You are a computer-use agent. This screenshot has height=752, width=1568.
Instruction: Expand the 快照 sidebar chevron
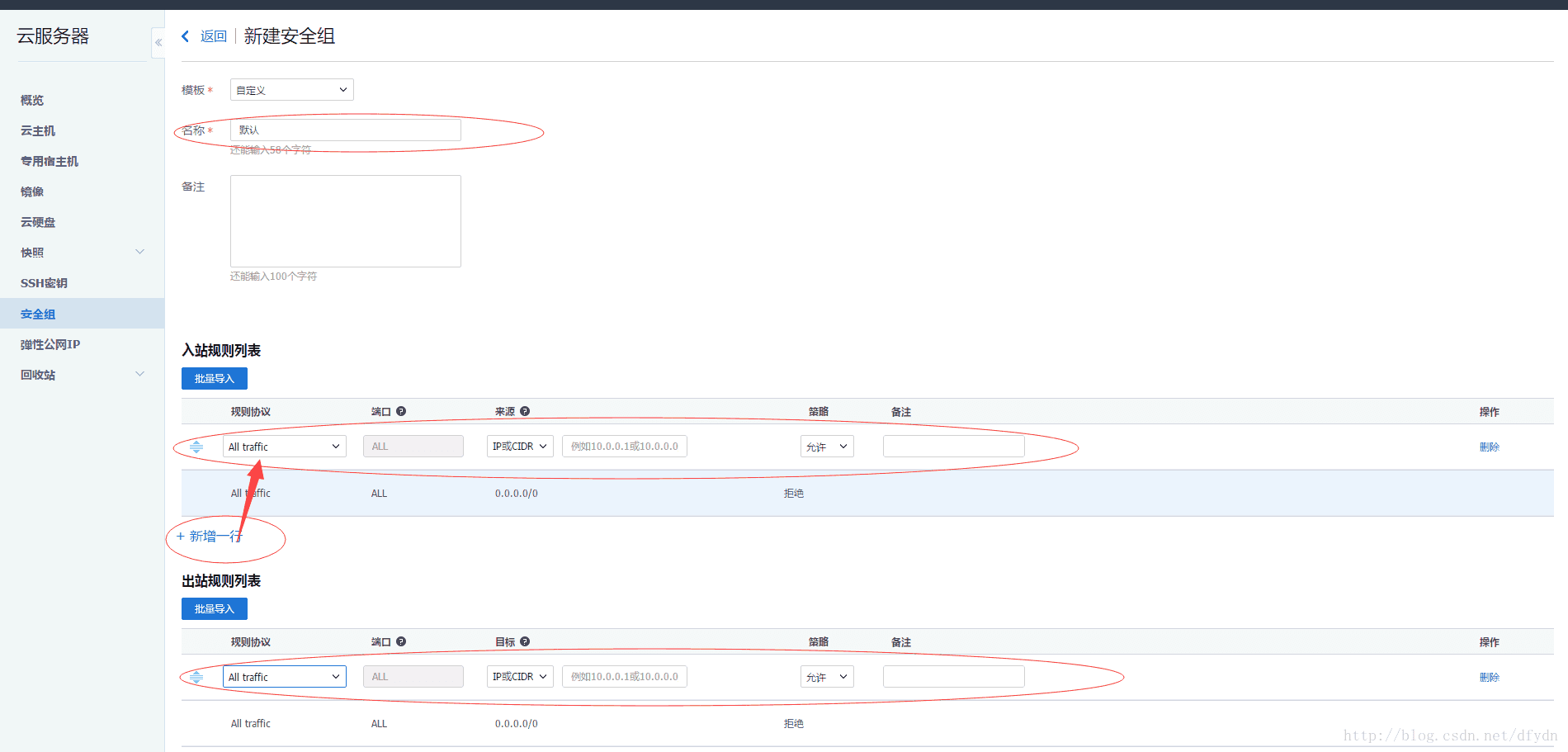[x=139, y=252]
